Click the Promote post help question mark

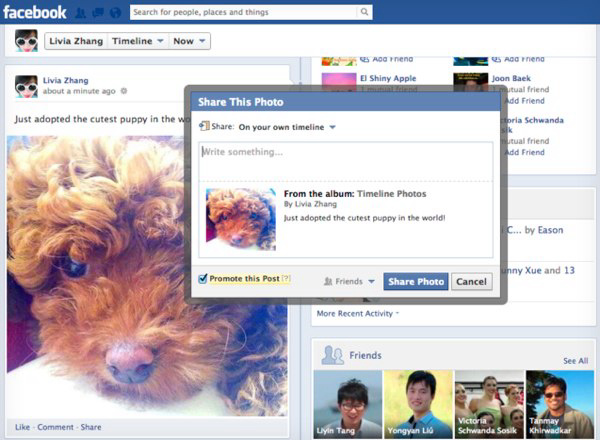[286, 279]
